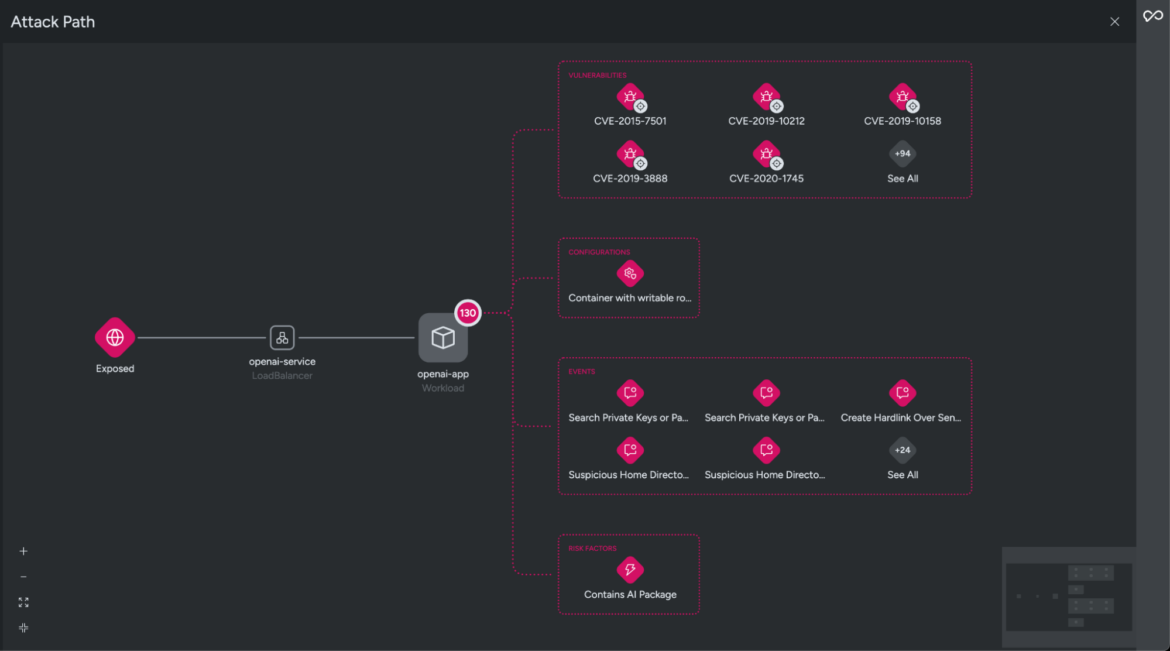Click the Attack Path title text
The height and width of the screenshot is (651, 1170).
pos(53,22)
